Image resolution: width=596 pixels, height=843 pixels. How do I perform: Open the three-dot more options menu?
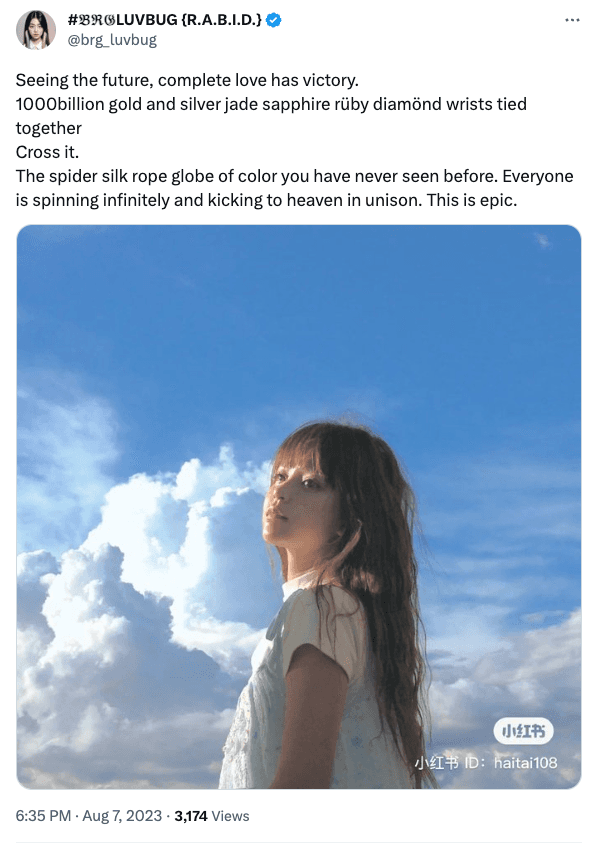(x=572, y=20)
